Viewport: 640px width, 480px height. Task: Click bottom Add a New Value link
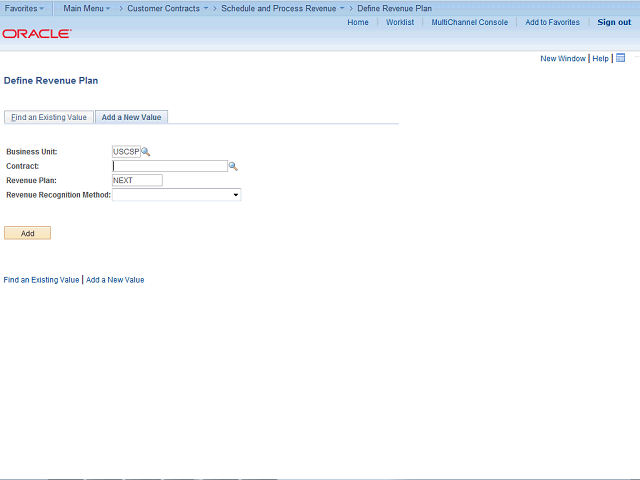pos(115,280)
